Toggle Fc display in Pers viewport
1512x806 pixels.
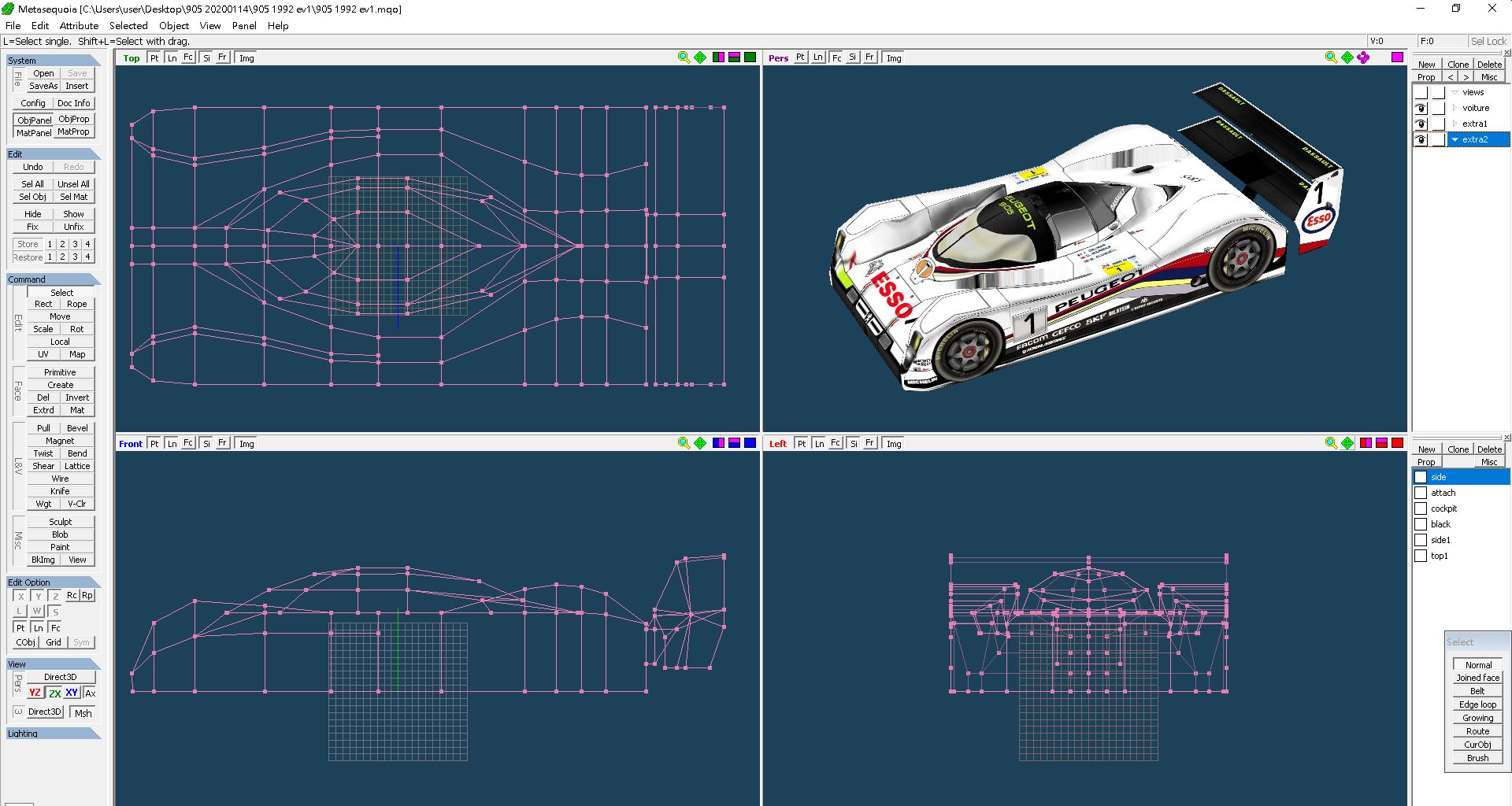coord(836,57)
